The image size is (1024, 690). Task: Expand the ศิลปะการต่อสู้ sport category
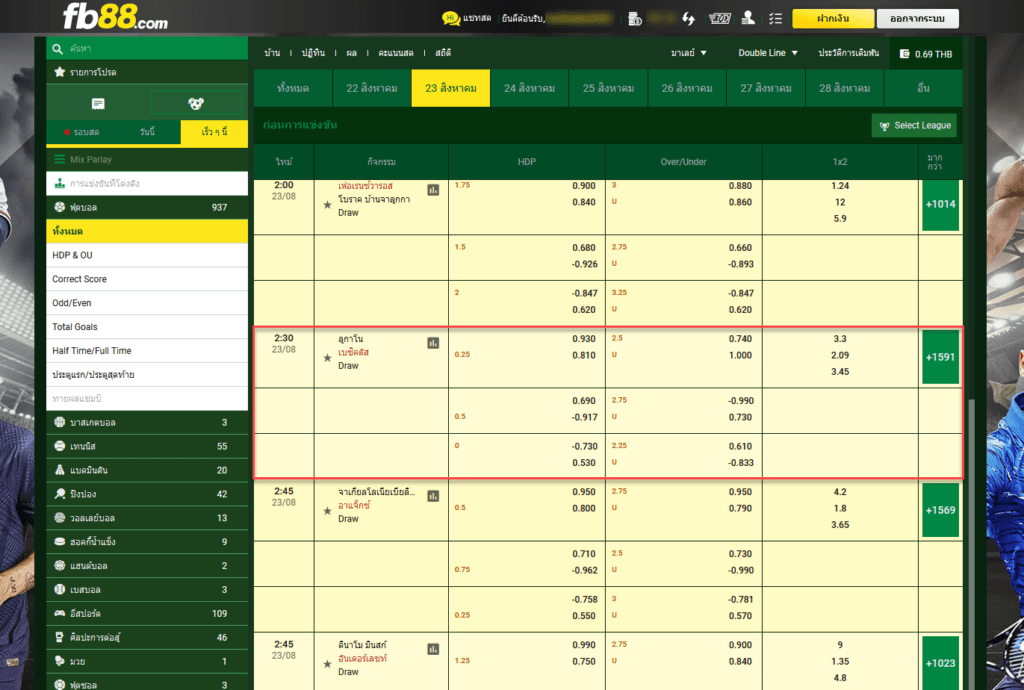coord(147,637)
